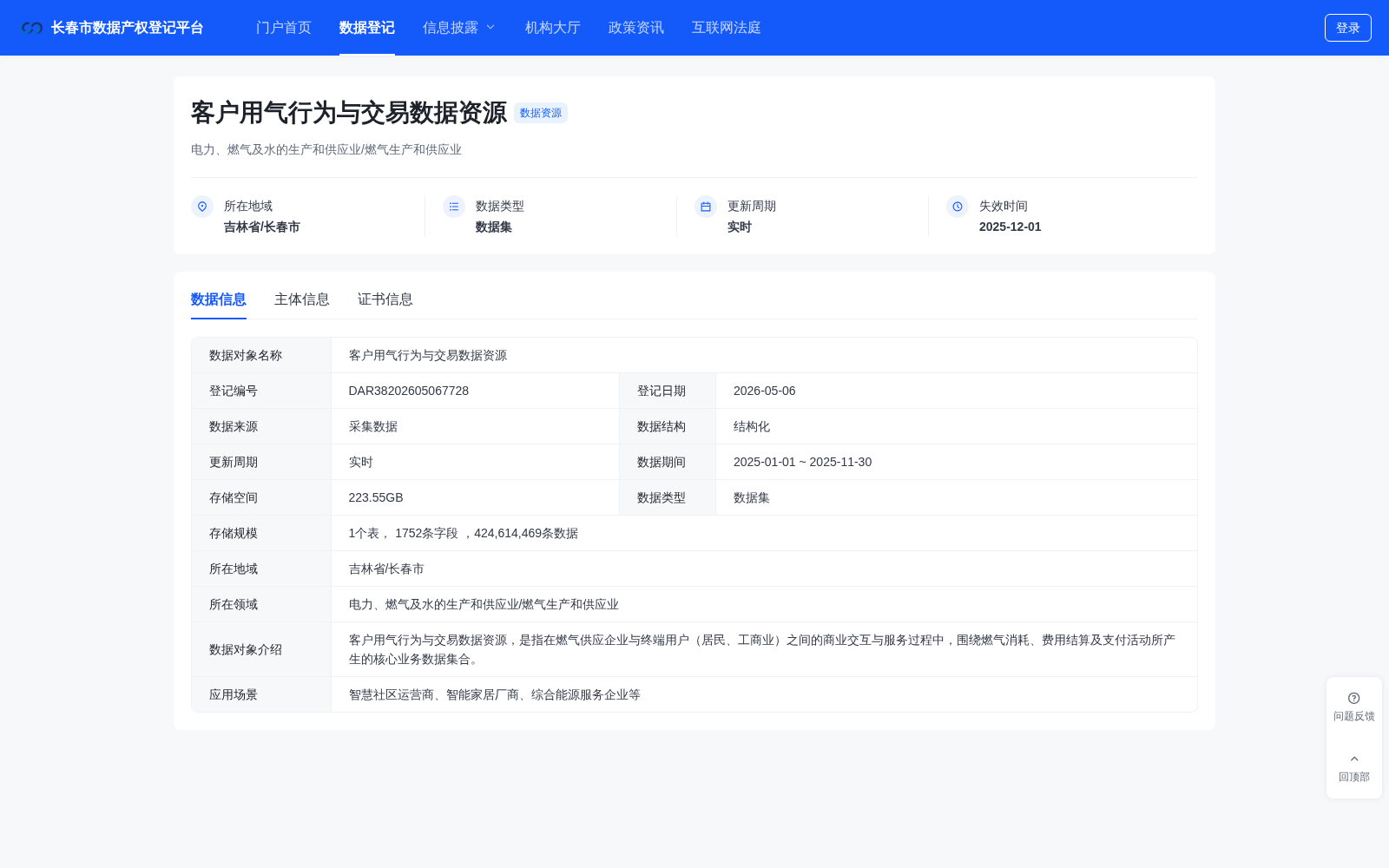The height and width of the screenshot is (868, 1389).
Task: Click the data object description paragraph
Action: [762, 649]
